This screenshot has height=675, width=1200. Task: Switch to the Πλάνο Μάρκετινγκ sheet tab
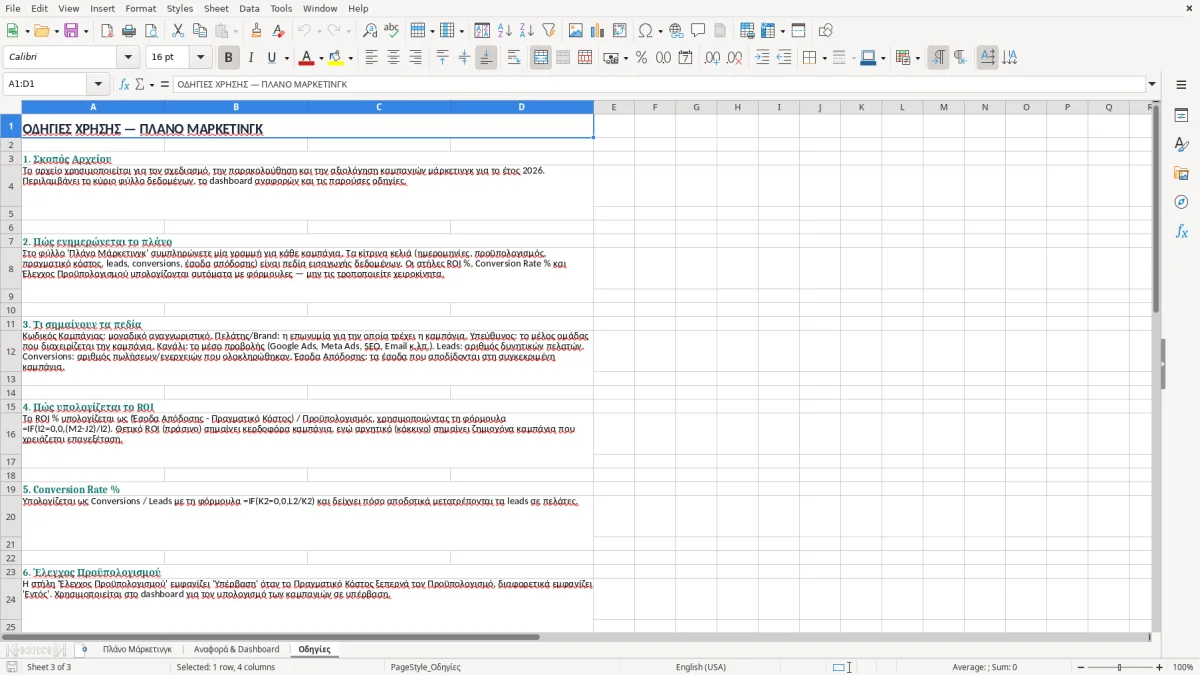pos(137,649)
